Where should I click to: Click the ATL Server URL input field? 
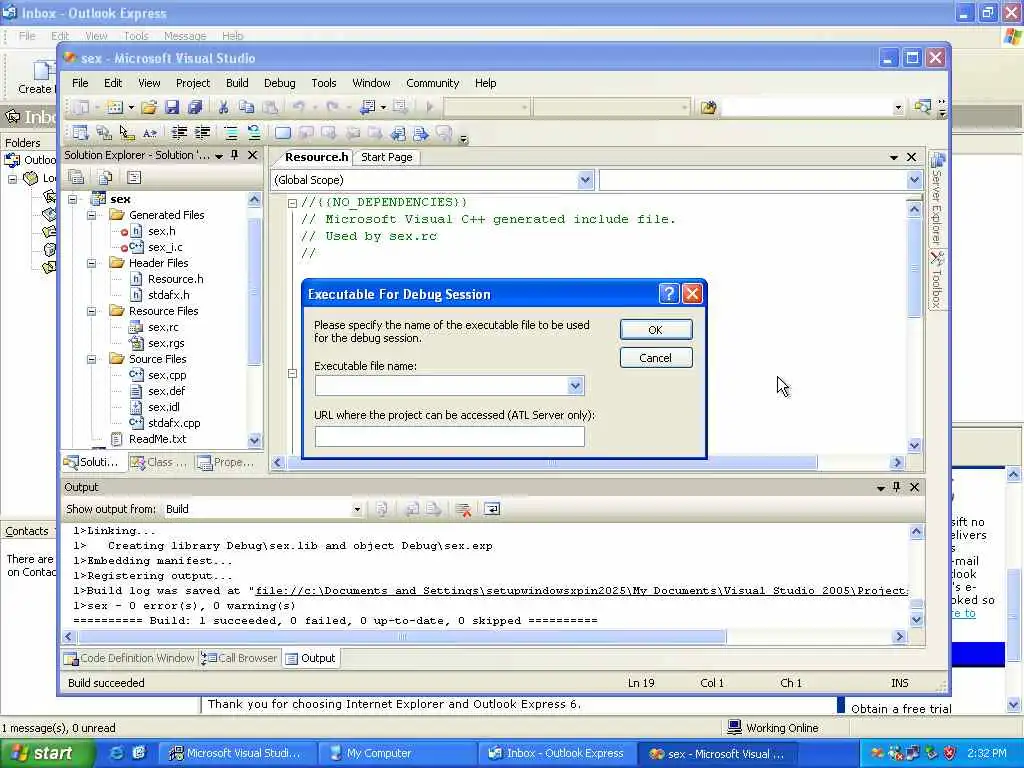point(449,437)
